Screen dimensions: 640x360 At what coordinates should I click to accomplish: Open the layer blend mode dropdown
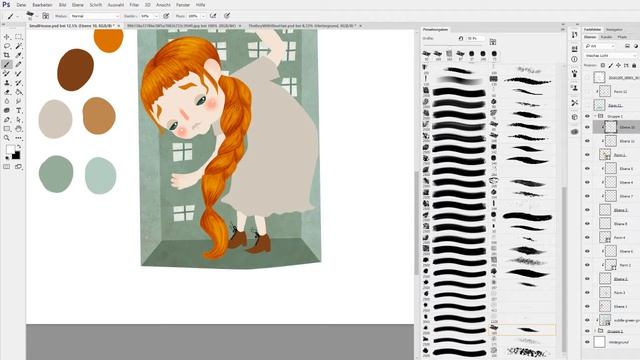(x=611, y=55)
